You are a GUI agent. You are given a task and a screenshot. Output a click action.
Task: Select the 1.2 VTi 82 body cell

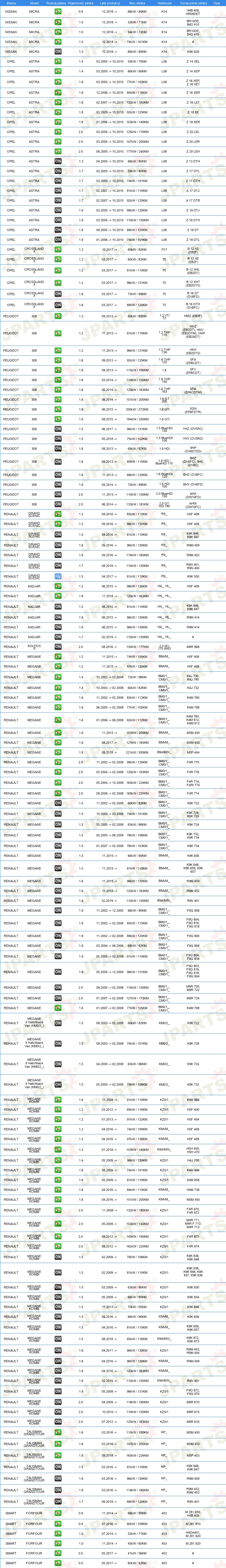(164, 316)
